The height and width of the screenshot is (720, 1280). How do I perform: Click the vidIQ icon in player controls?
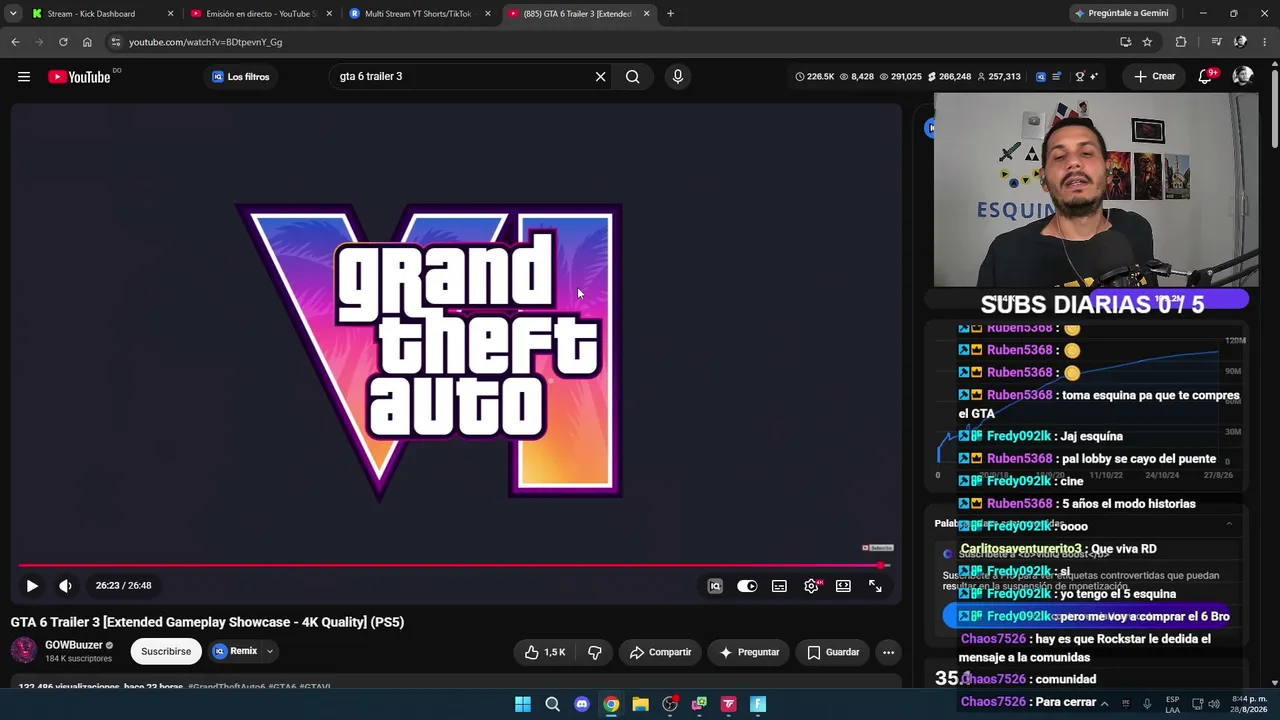(x=715, y=586)
